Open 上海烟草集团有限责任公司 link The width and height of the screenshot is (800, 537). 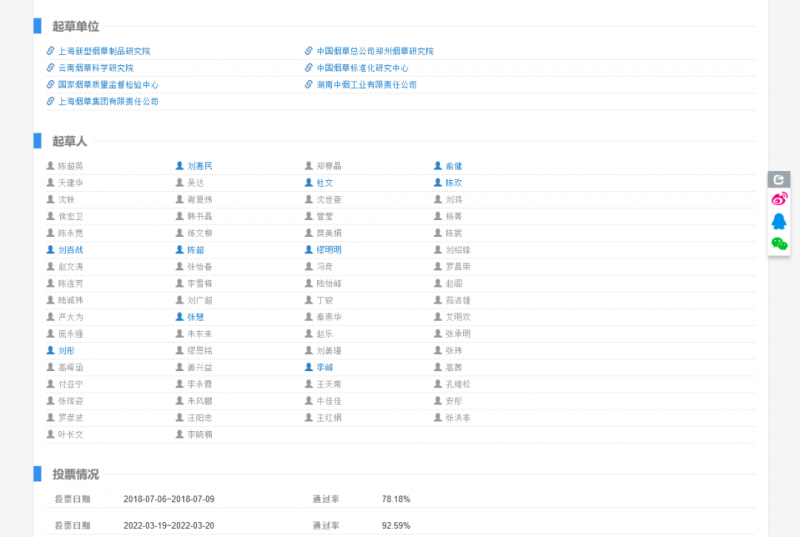[108, 101]
